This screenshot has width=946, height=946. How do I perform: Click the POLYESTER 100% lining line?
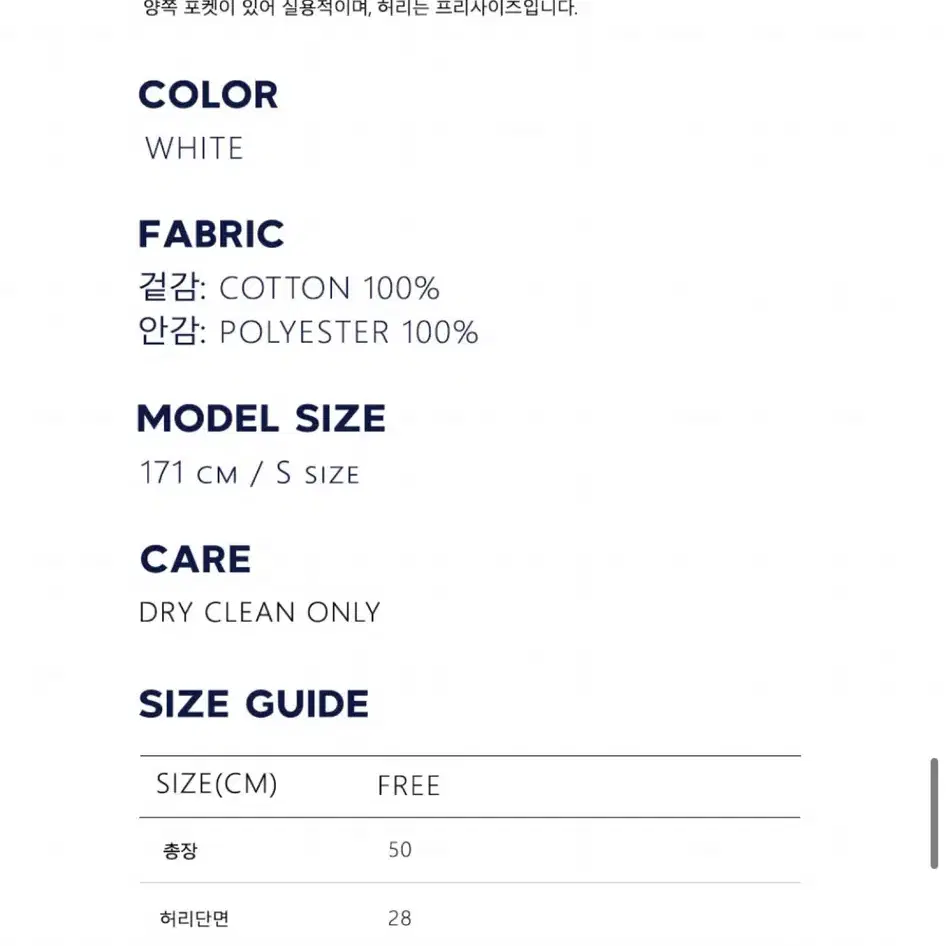click(x=309, y=332)
